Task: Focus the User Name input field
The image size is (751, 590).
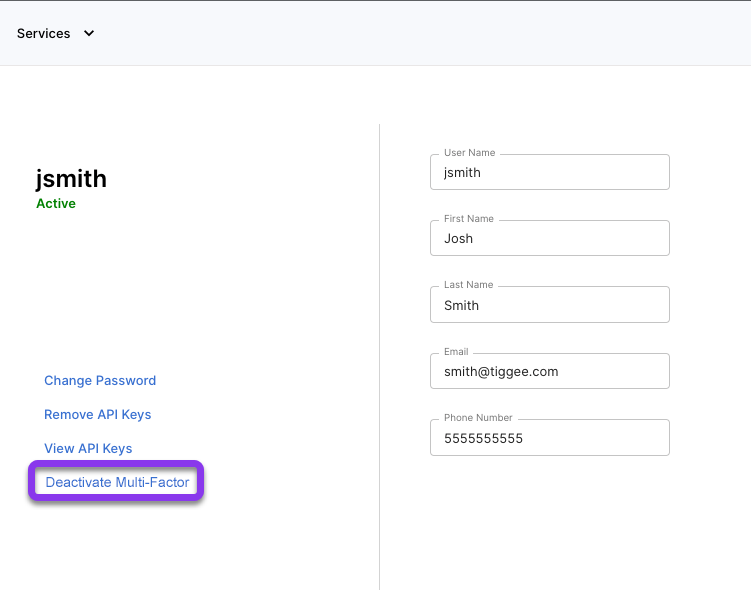Action: (x=550, y=172)
